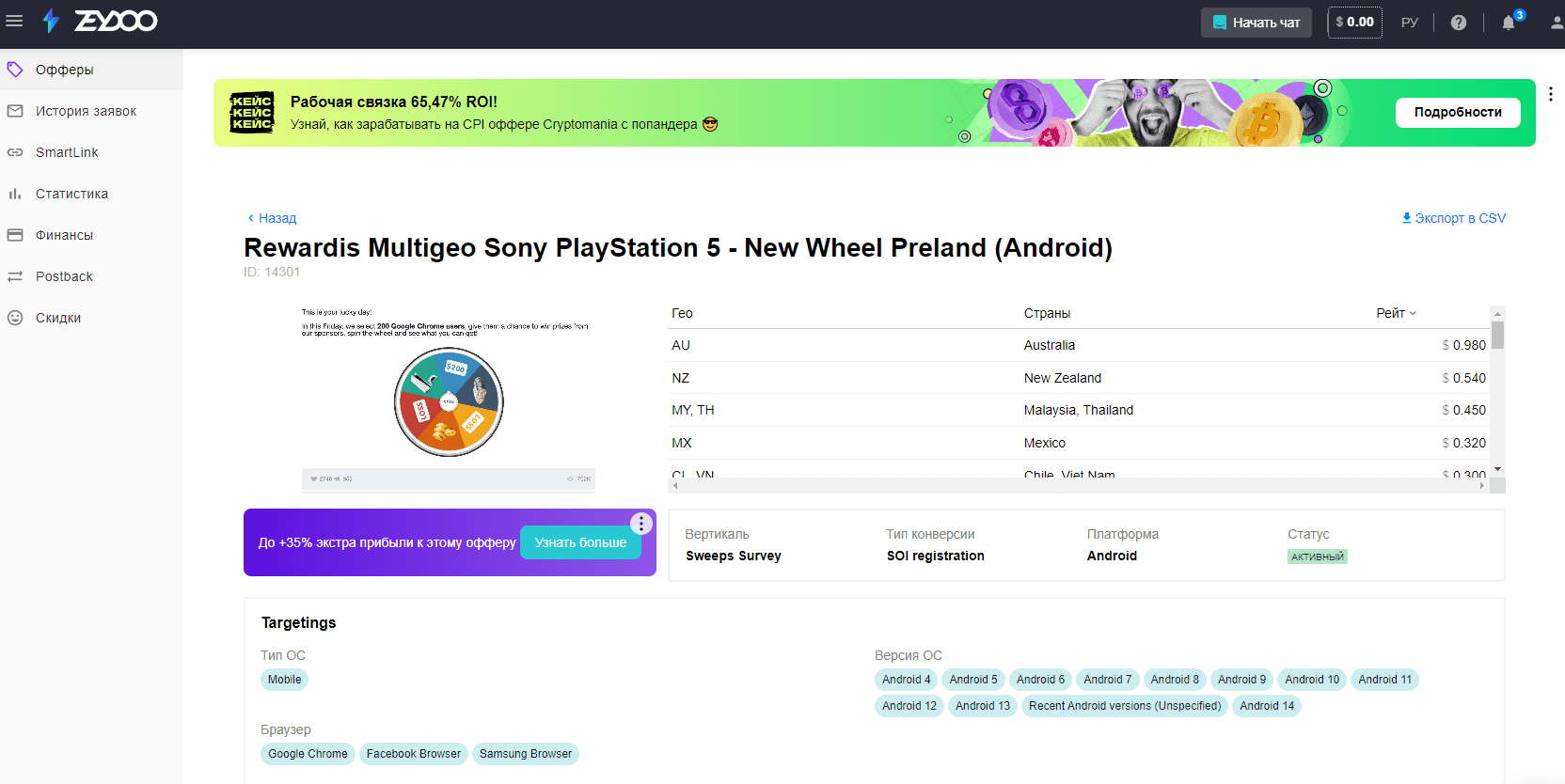Click the Android 10 version tag
Viewport: 1565px width, 784px height.
pyautogui.click(x=1312, y=680)
